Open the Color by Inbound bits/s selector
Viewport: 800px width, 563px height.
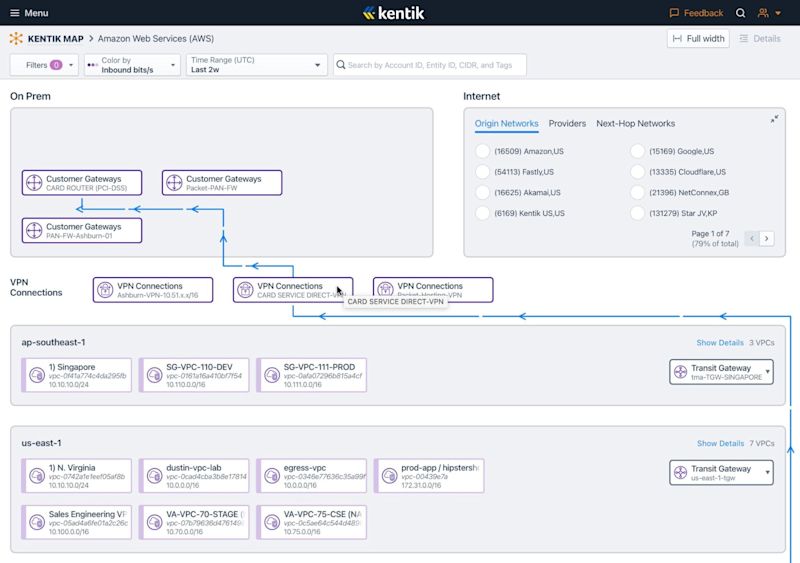(x=132, y=65)
